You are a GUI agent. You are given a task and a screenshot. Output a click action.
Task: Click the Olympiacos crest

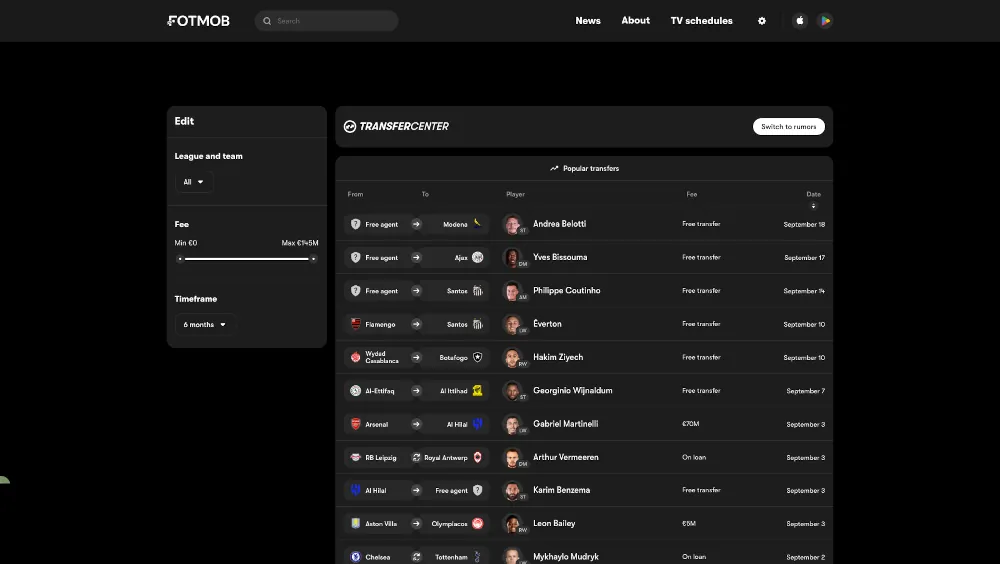pyautogui.click(x=478, y=523)
